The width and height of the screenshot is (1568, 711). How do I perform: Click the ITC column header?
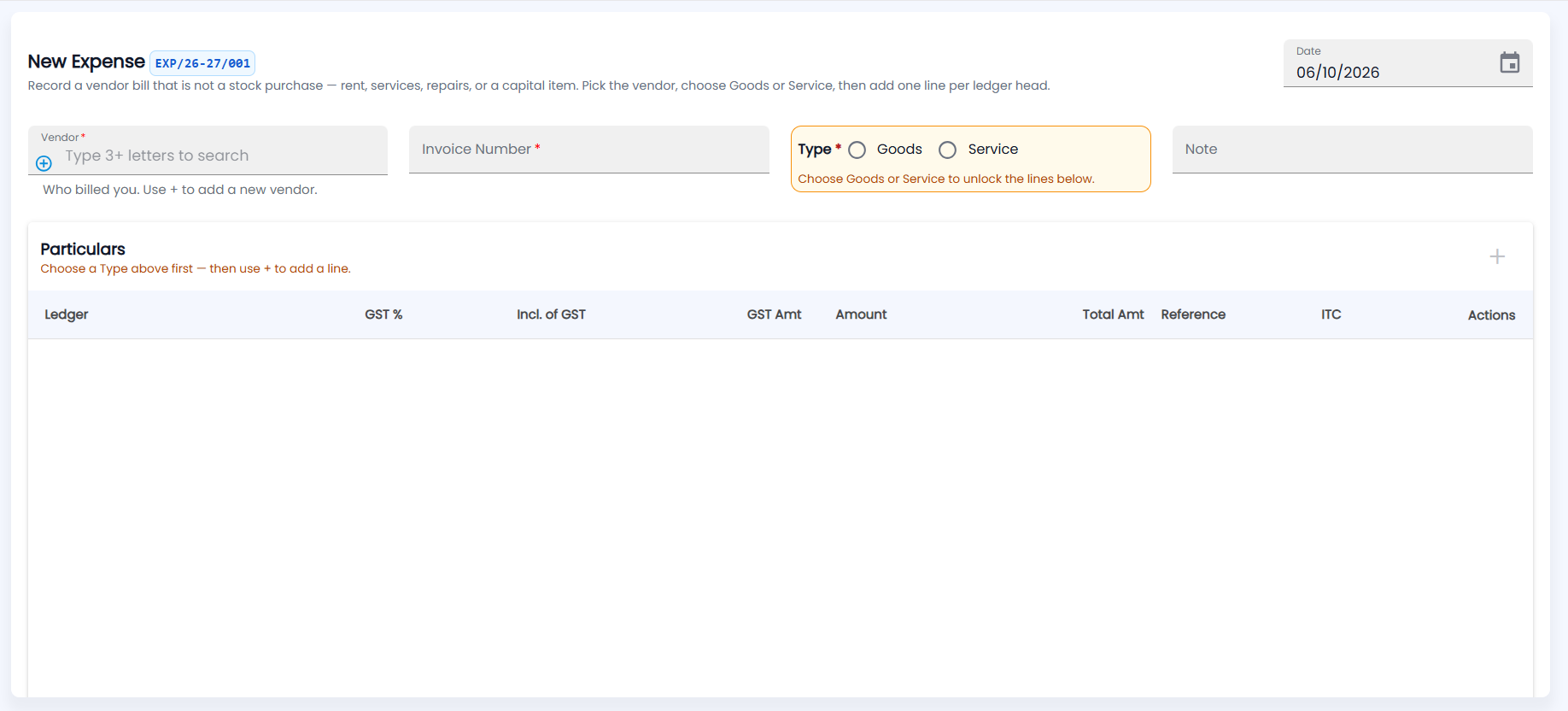point(1331,314)
